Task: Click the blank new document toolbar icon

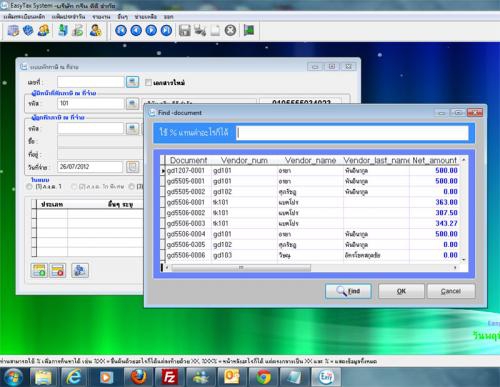Action: click(x=215, y=31)
